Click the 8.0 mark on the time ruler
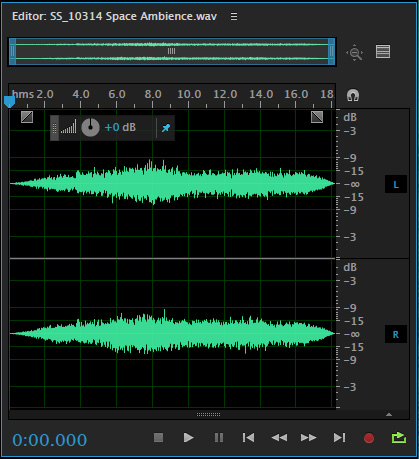The width and height of the screenshot is (419, 459). 153,94
